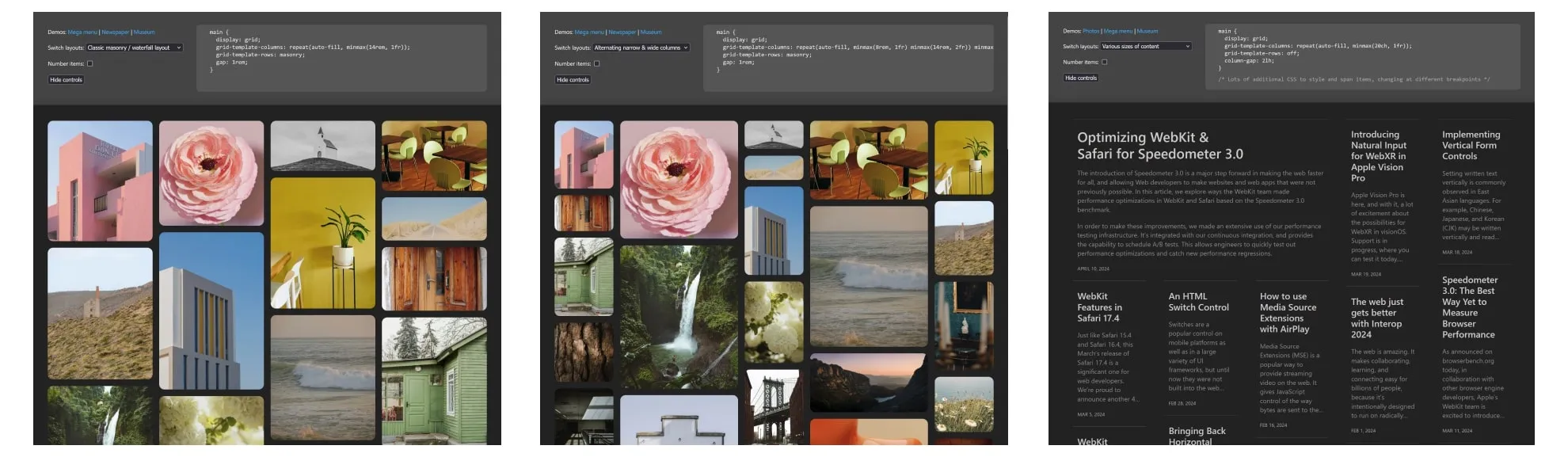The width and height of the screenshot is (1568, 457).
Task: Open the Brooklyn Bridge photo thumbnail
Action: click(774, 407)
